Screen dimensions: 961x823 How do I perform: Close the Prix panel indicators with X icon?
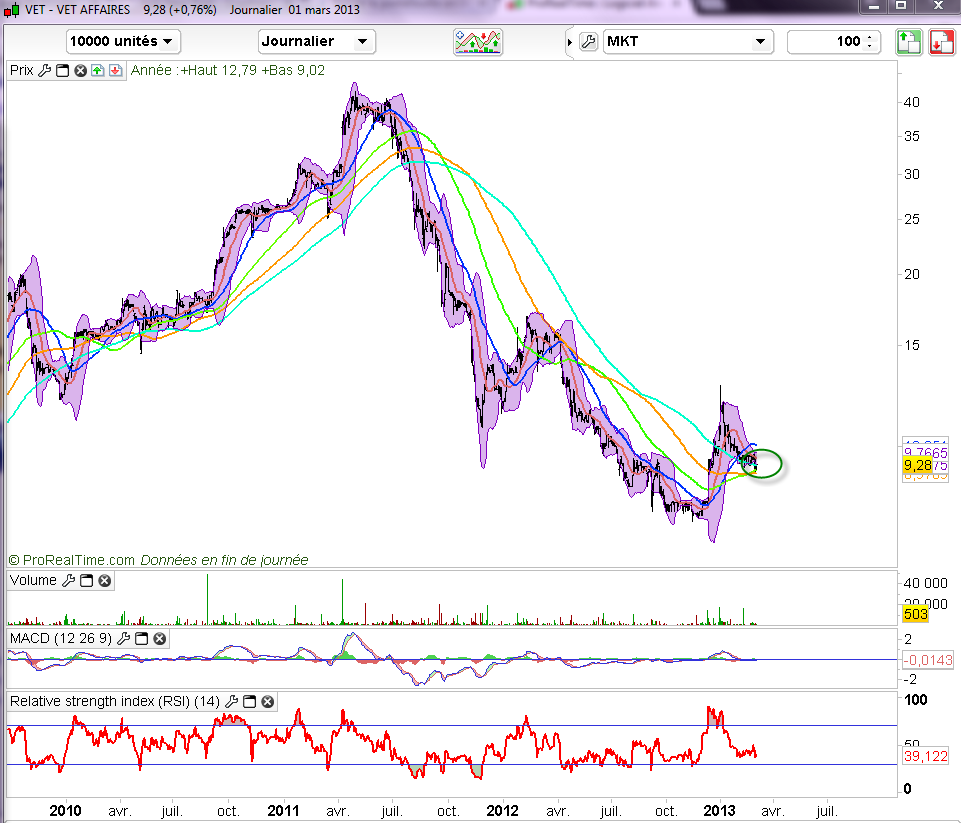(x=80, y=71)
